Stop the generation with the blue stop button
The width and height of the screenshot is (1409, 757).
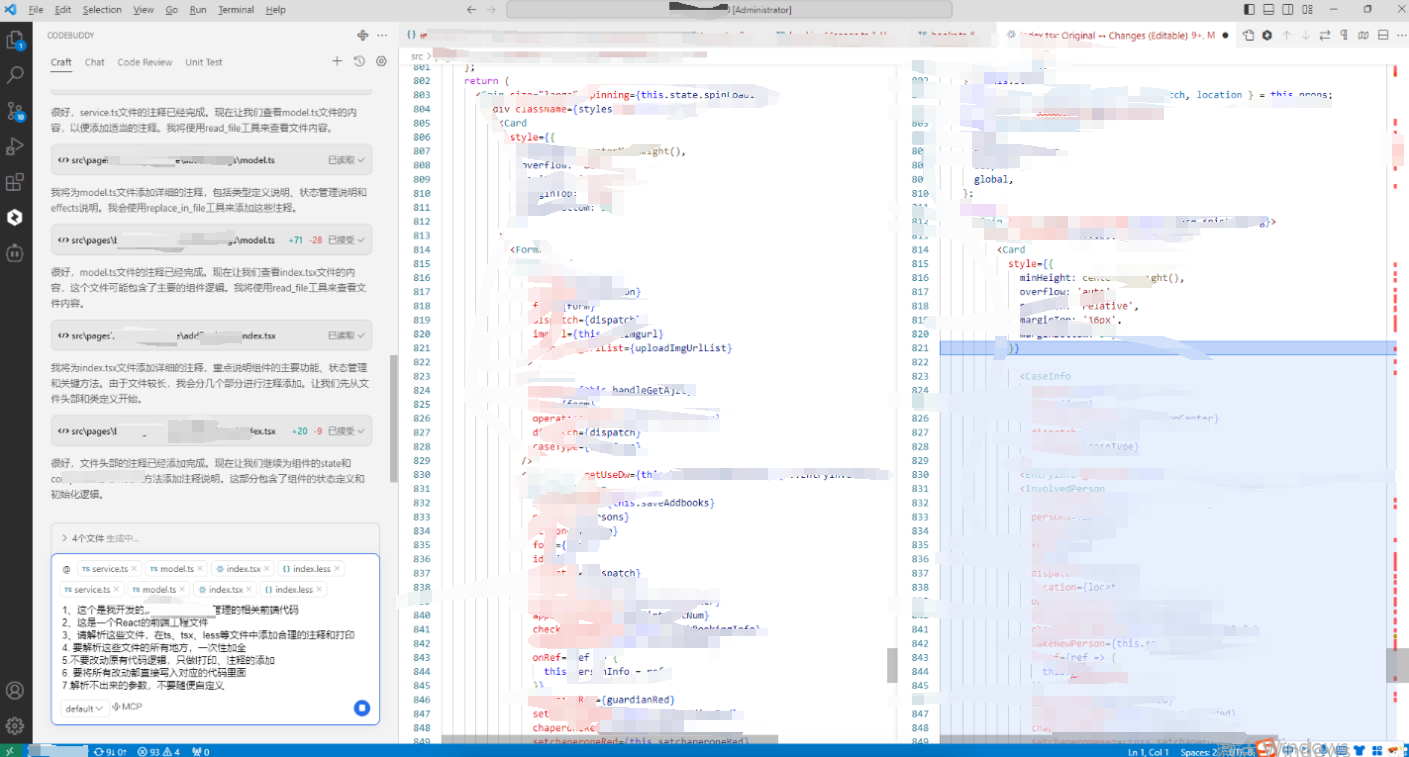(362, 708)
